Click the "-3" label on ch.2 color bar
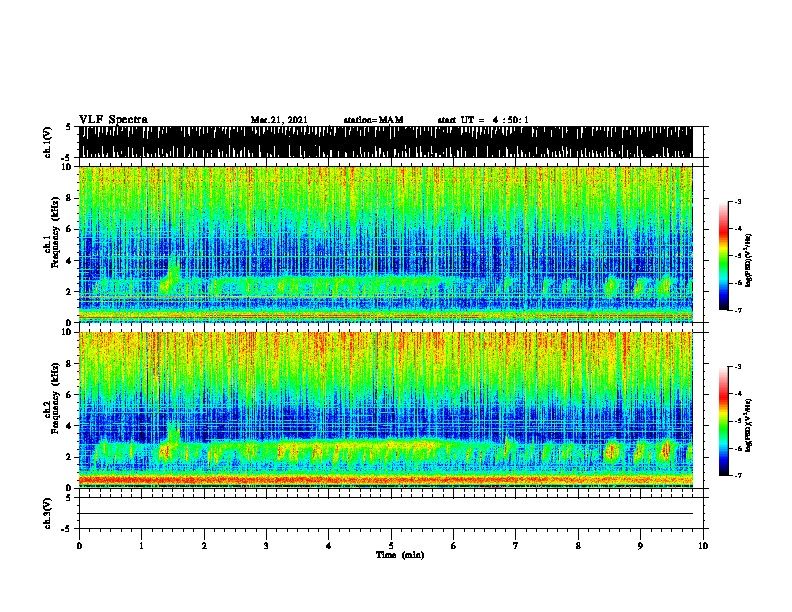The image size is (792, 612). click(737, 367)
